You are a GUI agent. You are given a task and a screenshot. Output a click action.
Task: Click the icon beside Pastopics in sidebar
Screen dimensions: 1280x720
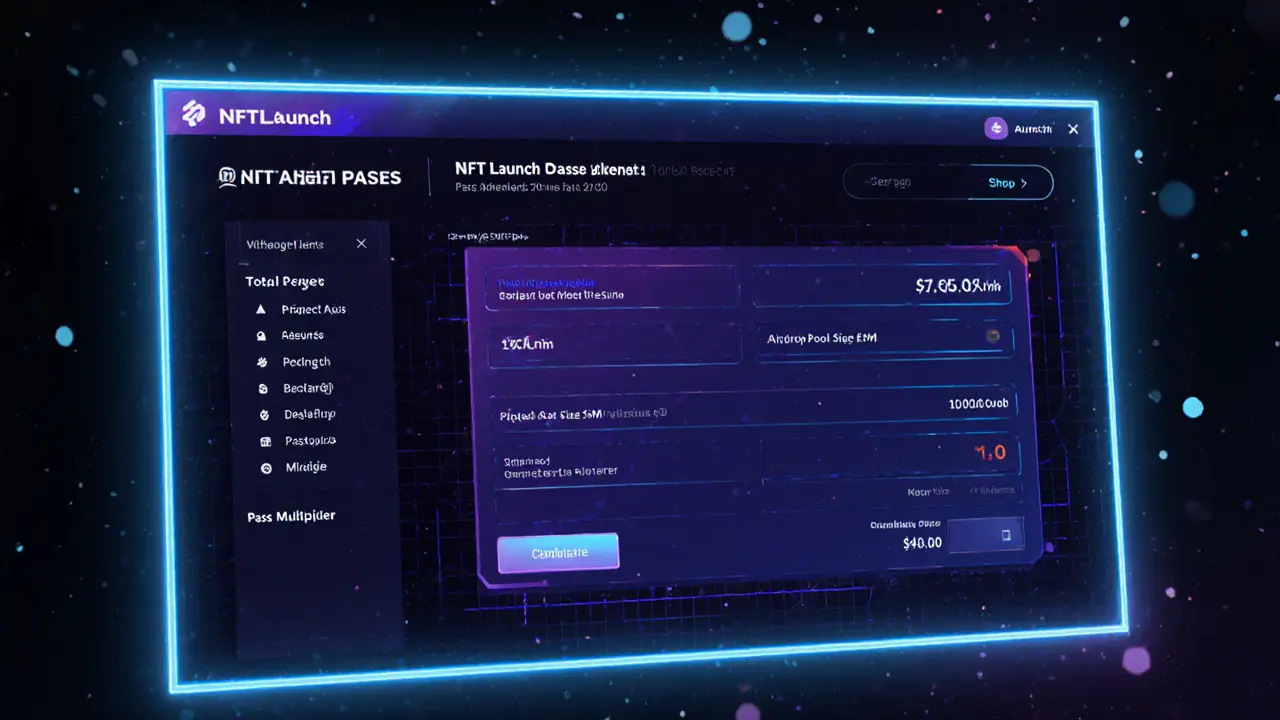click(265, 441)
